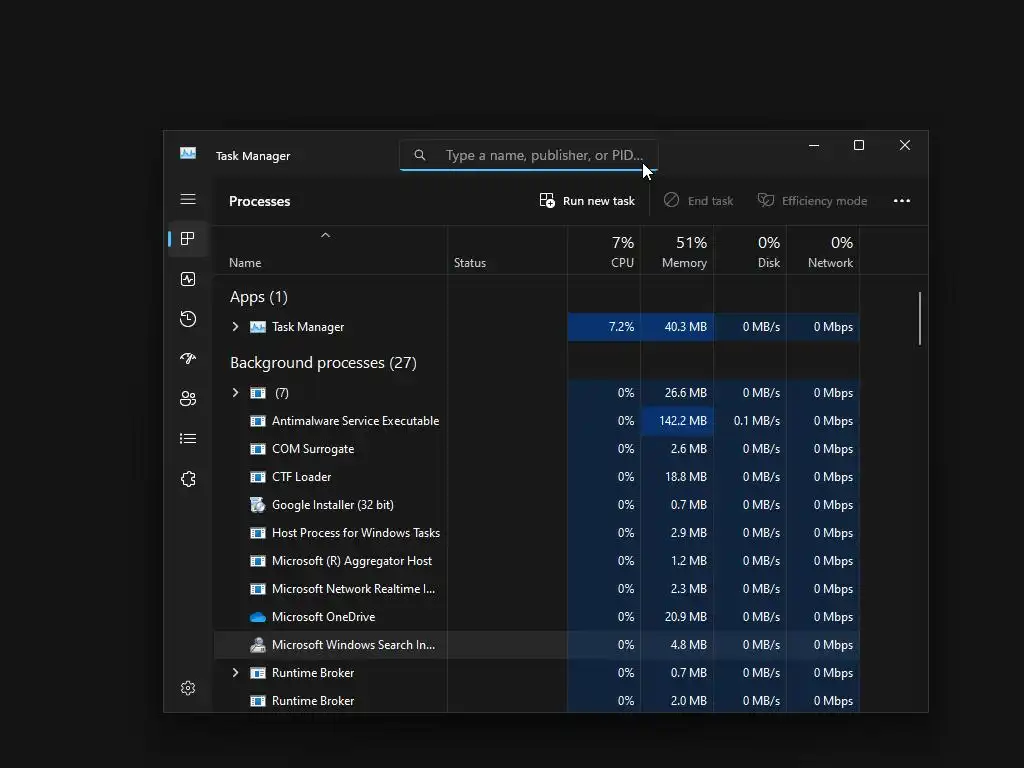Click the Task Manager process row icon

click(258, 327)
